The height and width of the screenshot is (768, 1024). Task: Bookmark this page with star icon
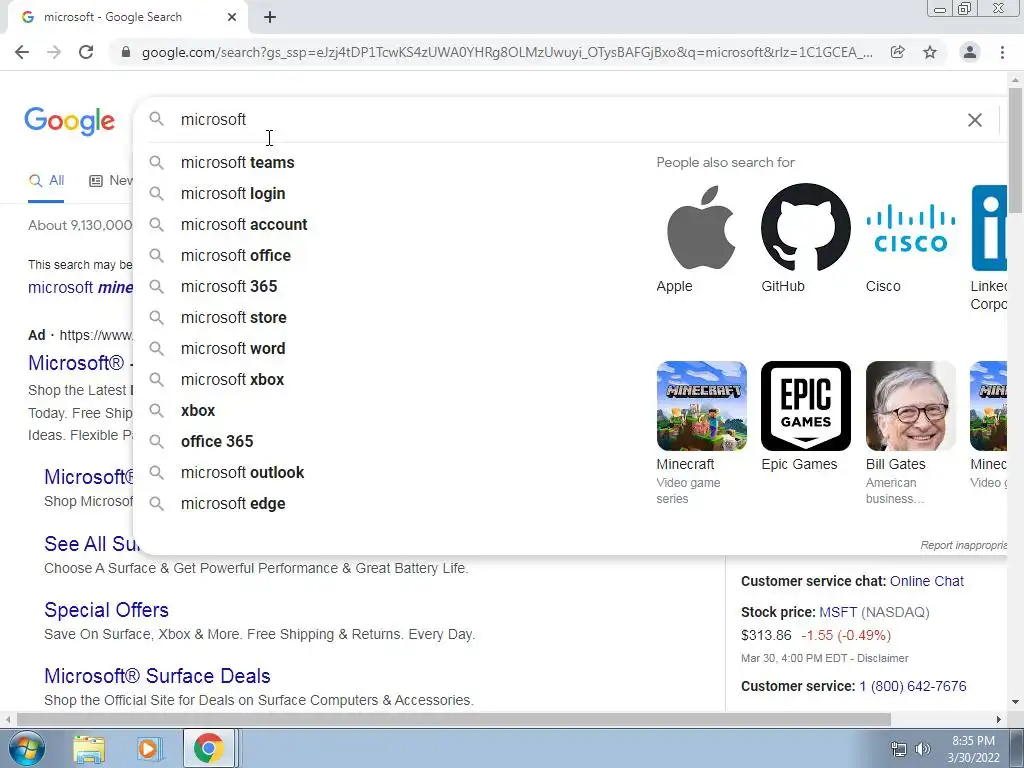930,52
